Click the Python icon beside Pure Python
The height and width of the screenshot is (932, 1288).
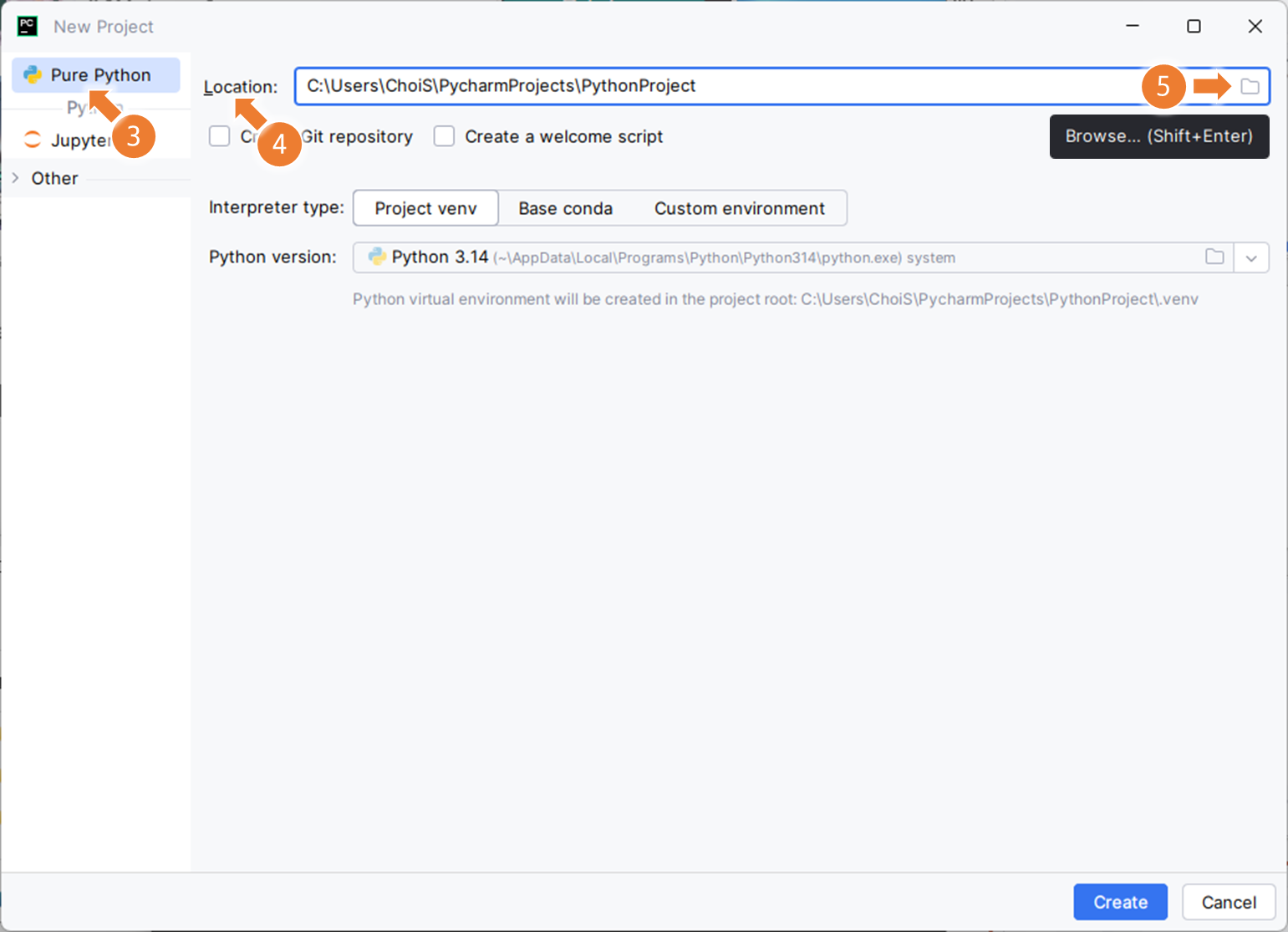coord(33,74)
